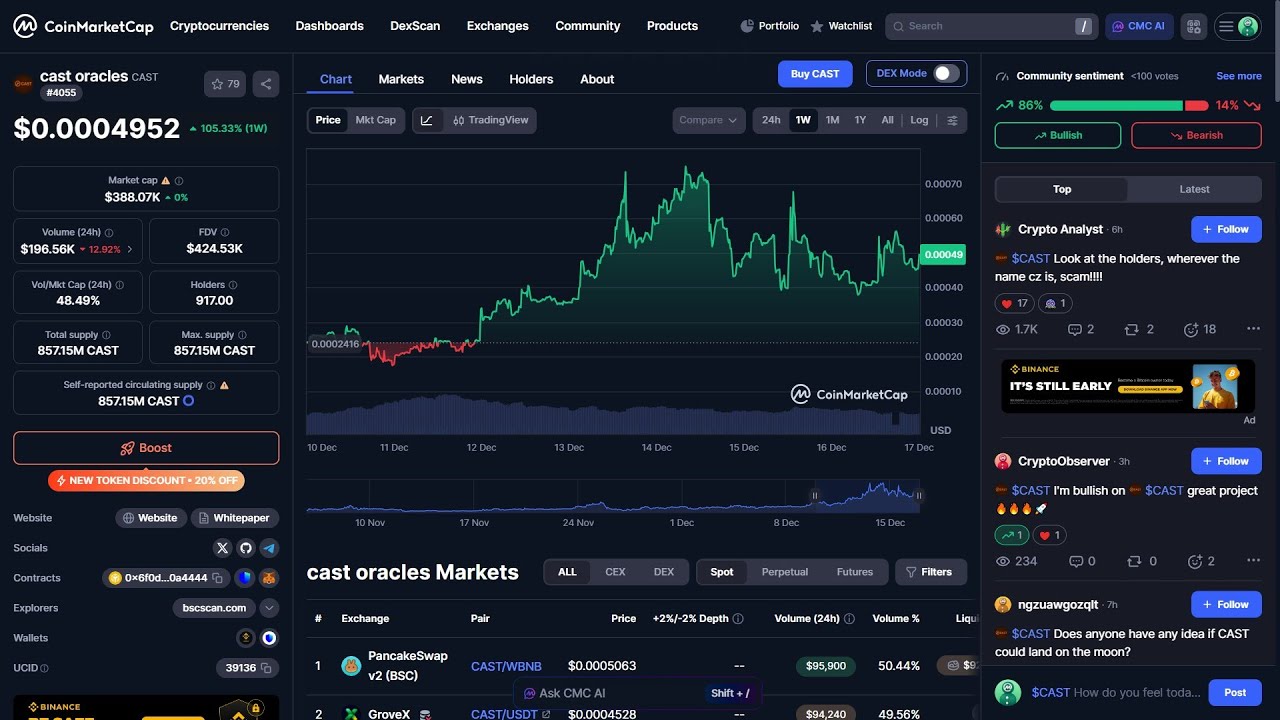Open the Watchlist page
This screenshot has height=720, width=1280.
click(x=841, y=26)
